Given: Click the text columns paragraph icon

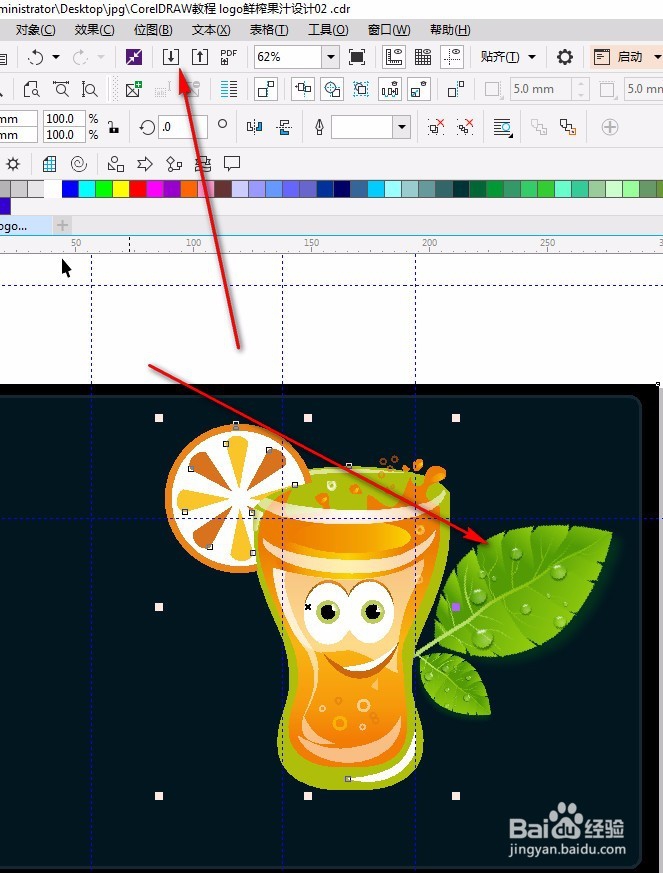Looking at the screenshot, I should coord(229,89).
